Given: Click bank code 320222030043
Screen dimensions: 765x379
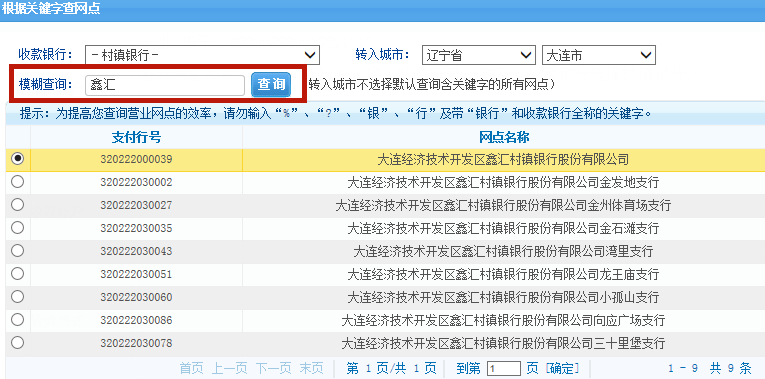Looking at the screenshot, I should coord(137,251).
